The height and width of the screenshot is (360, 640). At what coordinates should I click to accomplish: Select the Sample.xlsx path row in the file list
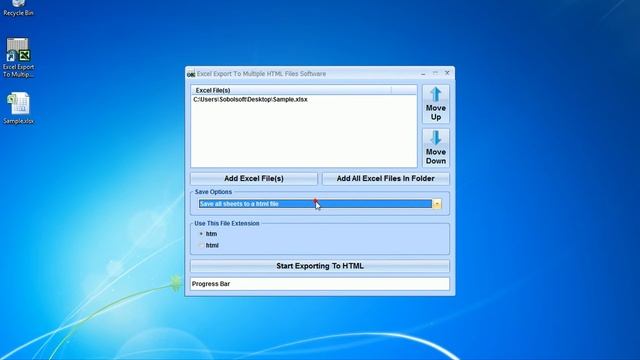(304, 99)
